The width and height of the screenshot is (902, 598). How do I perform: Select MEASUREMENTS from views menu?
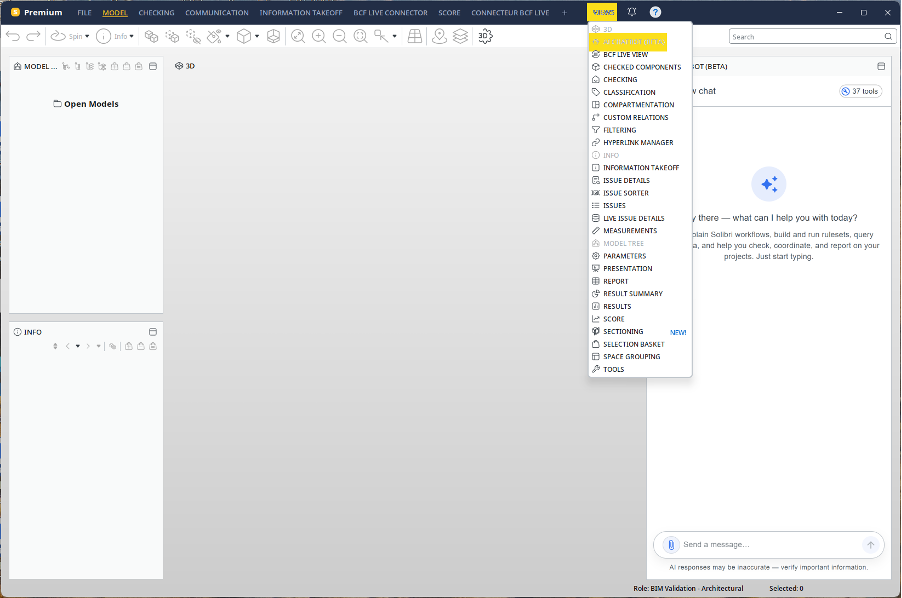(640, 231)
